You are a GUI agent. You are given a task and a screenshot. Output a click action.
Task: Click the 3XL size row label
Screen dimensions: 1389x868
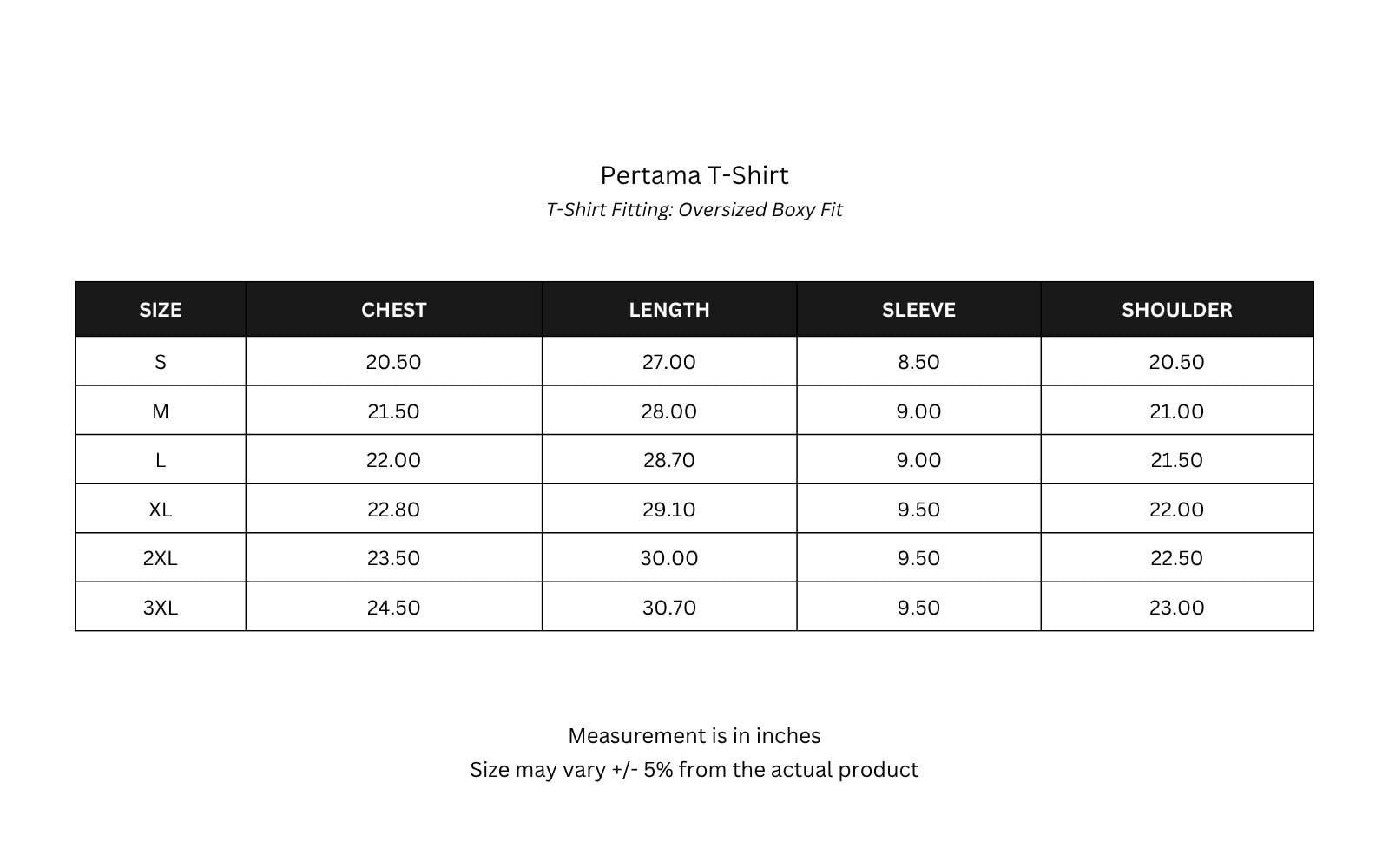click(161, 608)
